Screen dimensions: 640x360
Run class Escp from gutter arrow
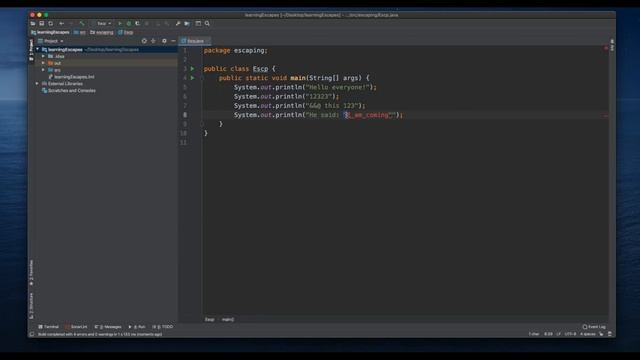193,69
